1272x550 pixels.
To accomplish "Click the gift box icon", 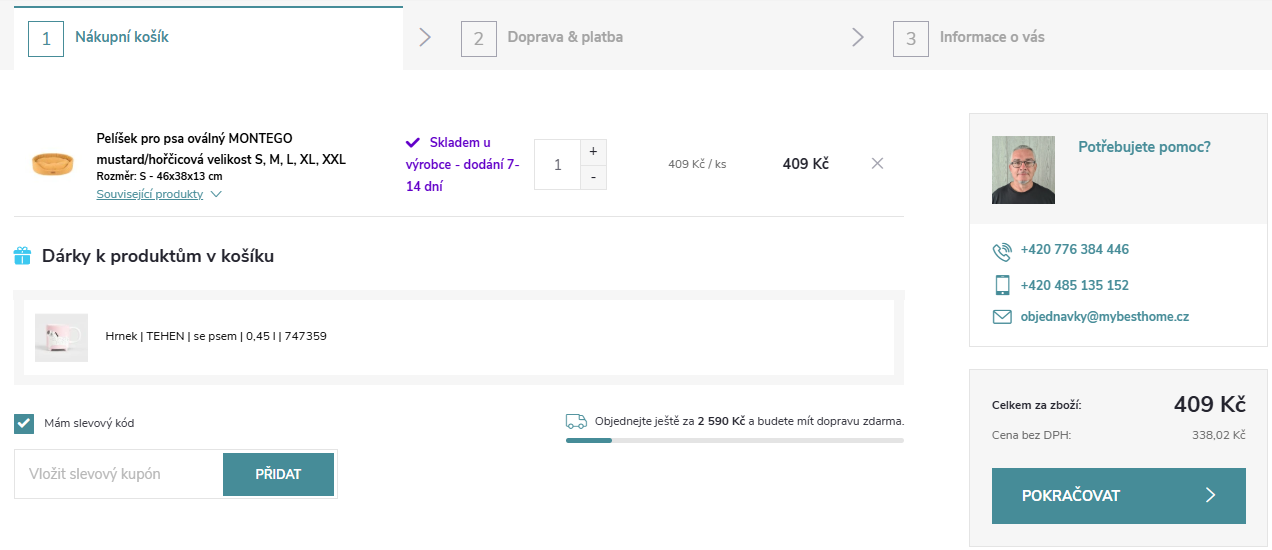I will tap(23, 256).
